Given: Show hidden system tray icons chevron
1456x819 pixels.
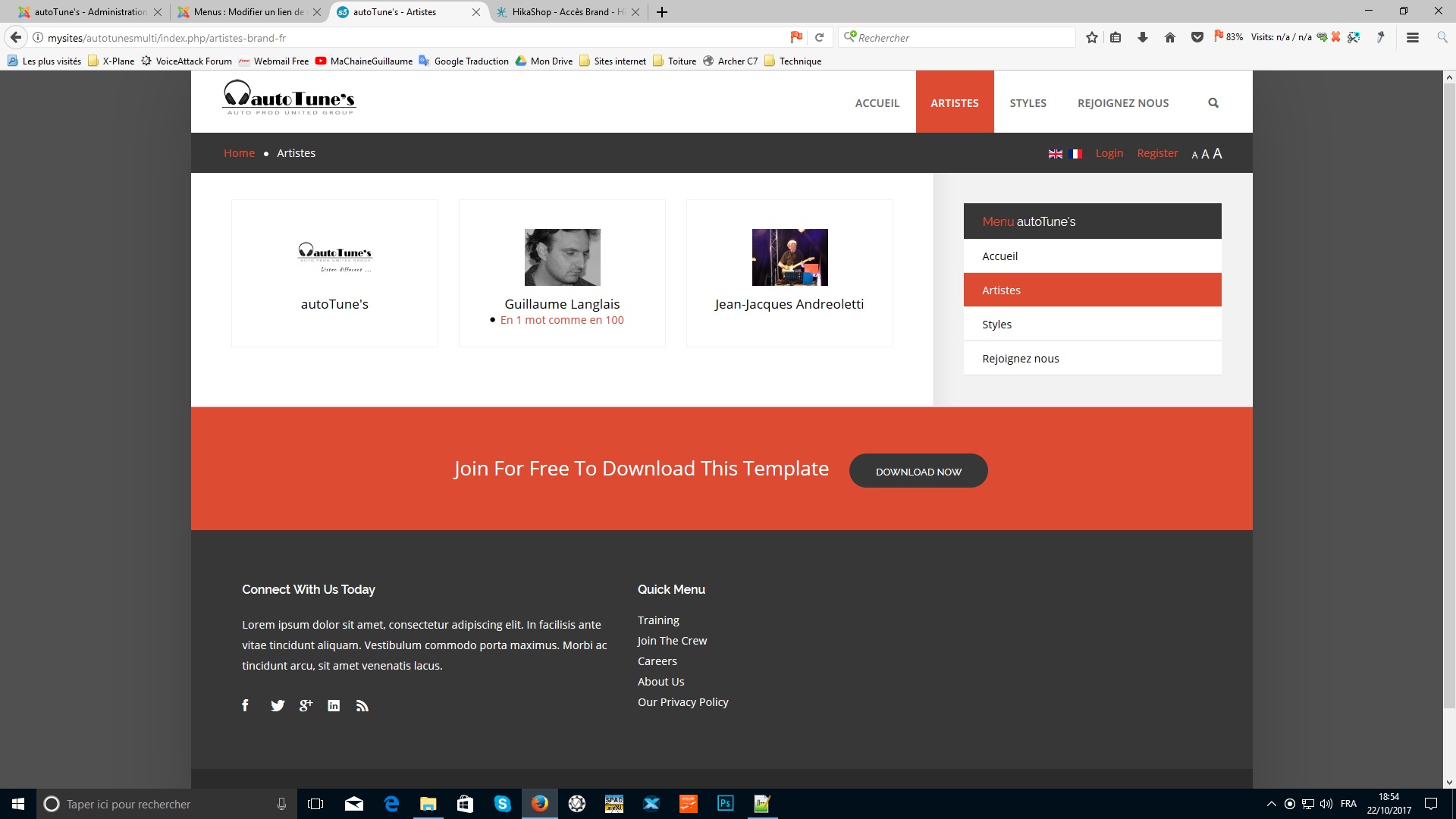Looking at the screenshot, I should pos(1271,804).
